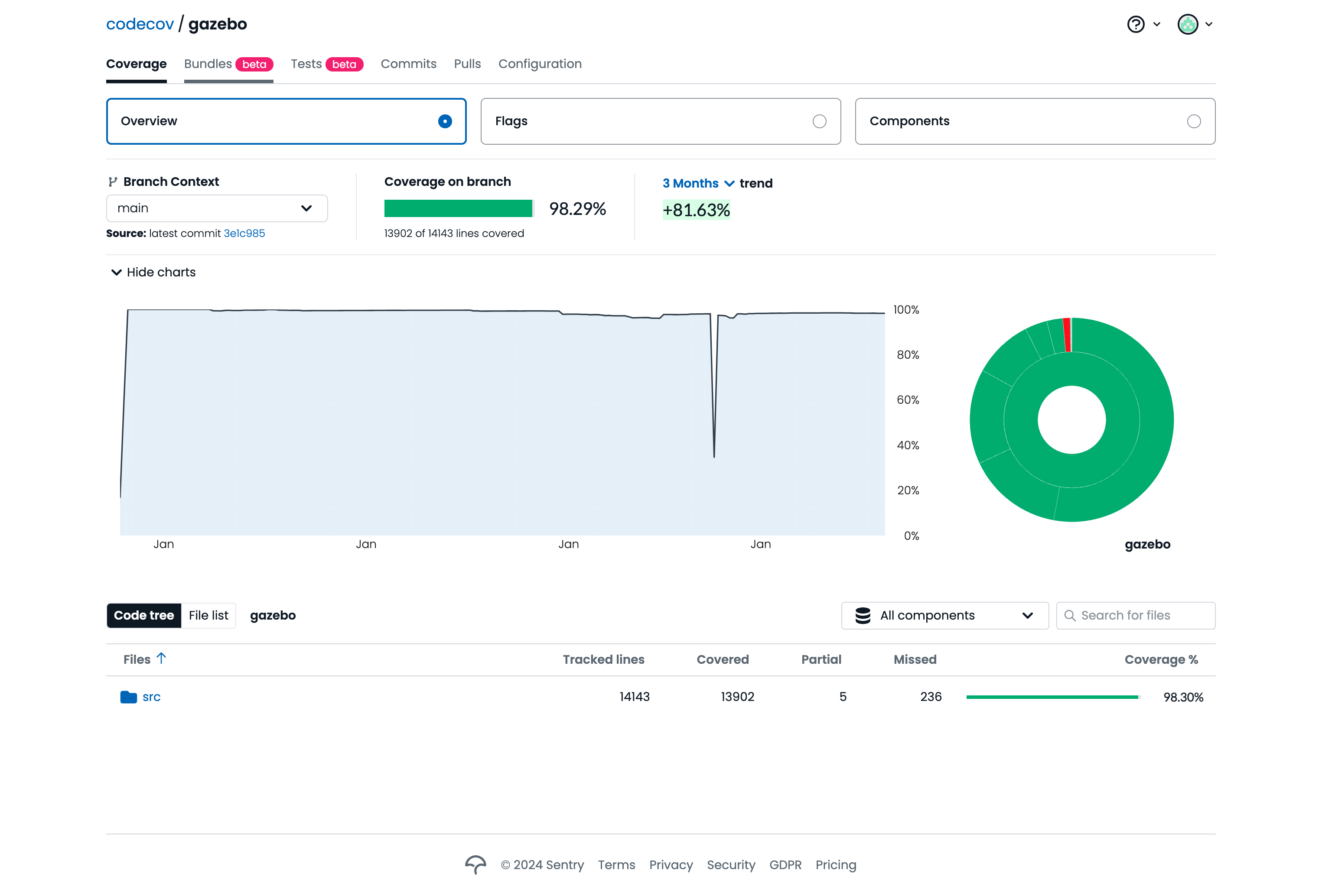Select the Overview radio option
Image resolution: width=1322 pixels, height=896 pixels.
click(x=445, y=121)
